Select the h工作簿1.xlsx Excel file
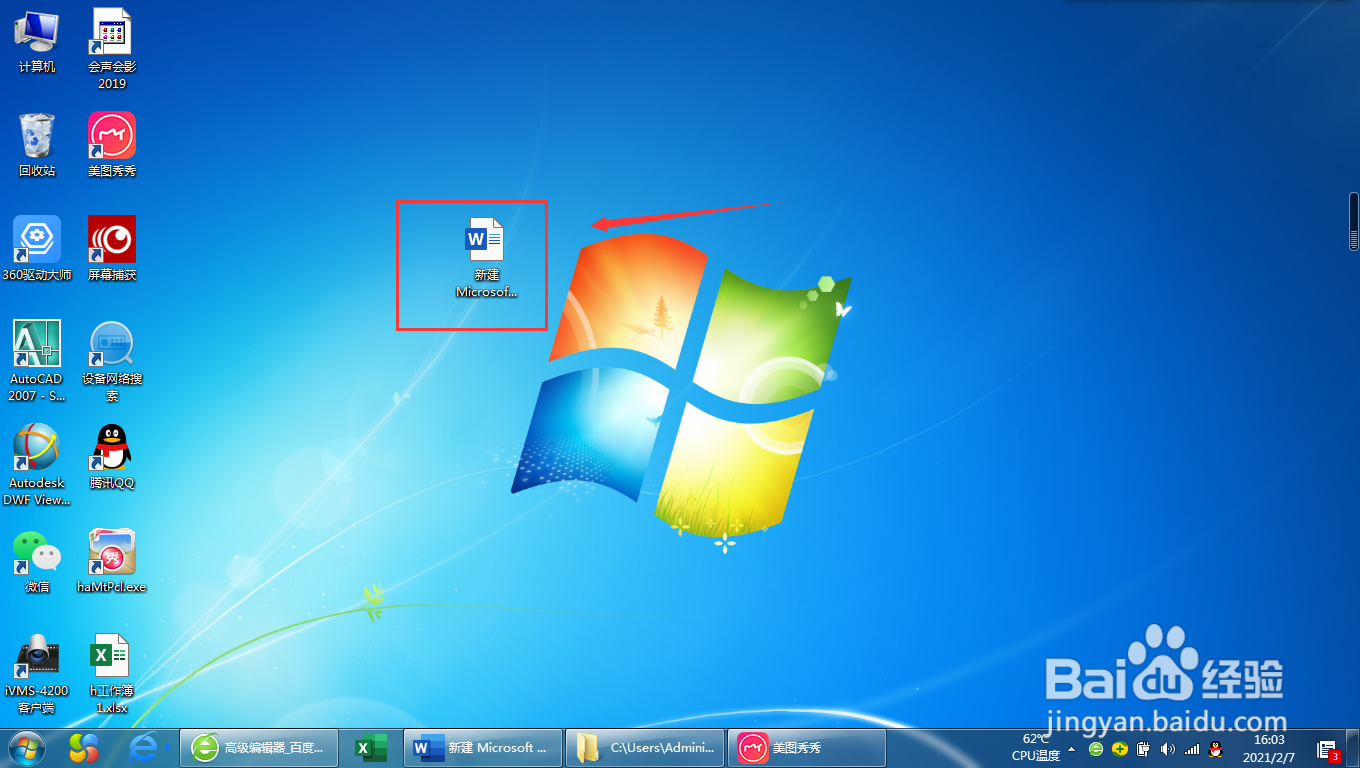This screenshot has width=1360, height=768. click(x=112, y=673)
